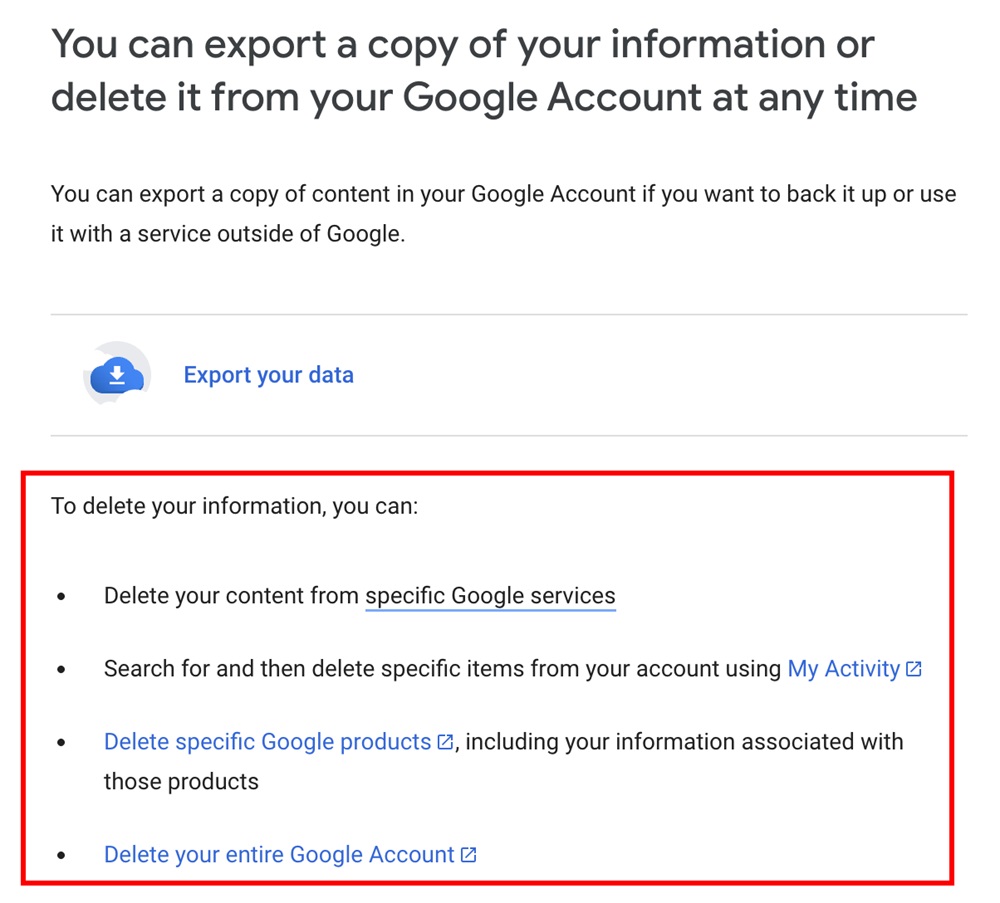Click 'including your information associated with' text

684,742
